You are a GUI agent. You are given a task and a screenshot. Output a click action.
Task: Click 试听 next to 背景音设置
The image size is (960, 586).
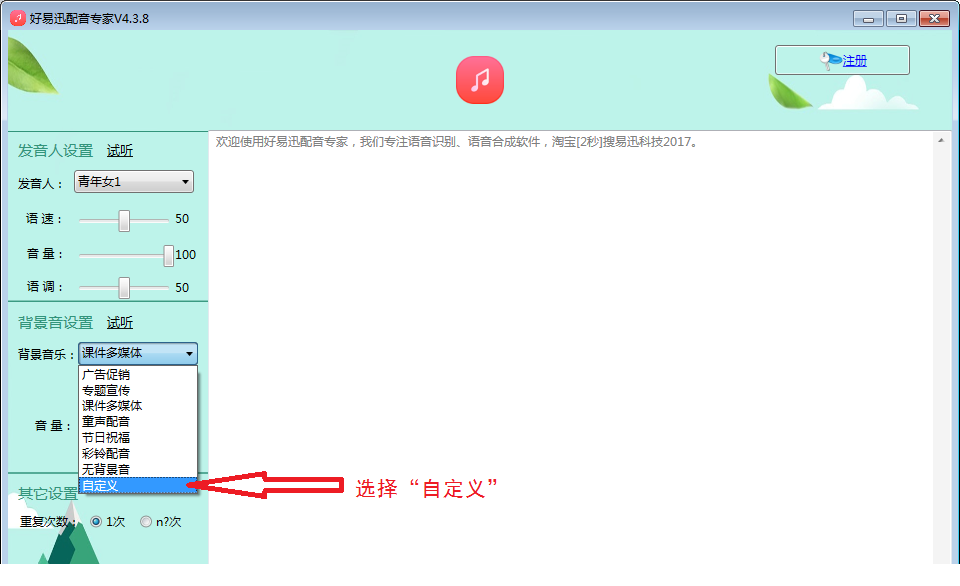119,323
